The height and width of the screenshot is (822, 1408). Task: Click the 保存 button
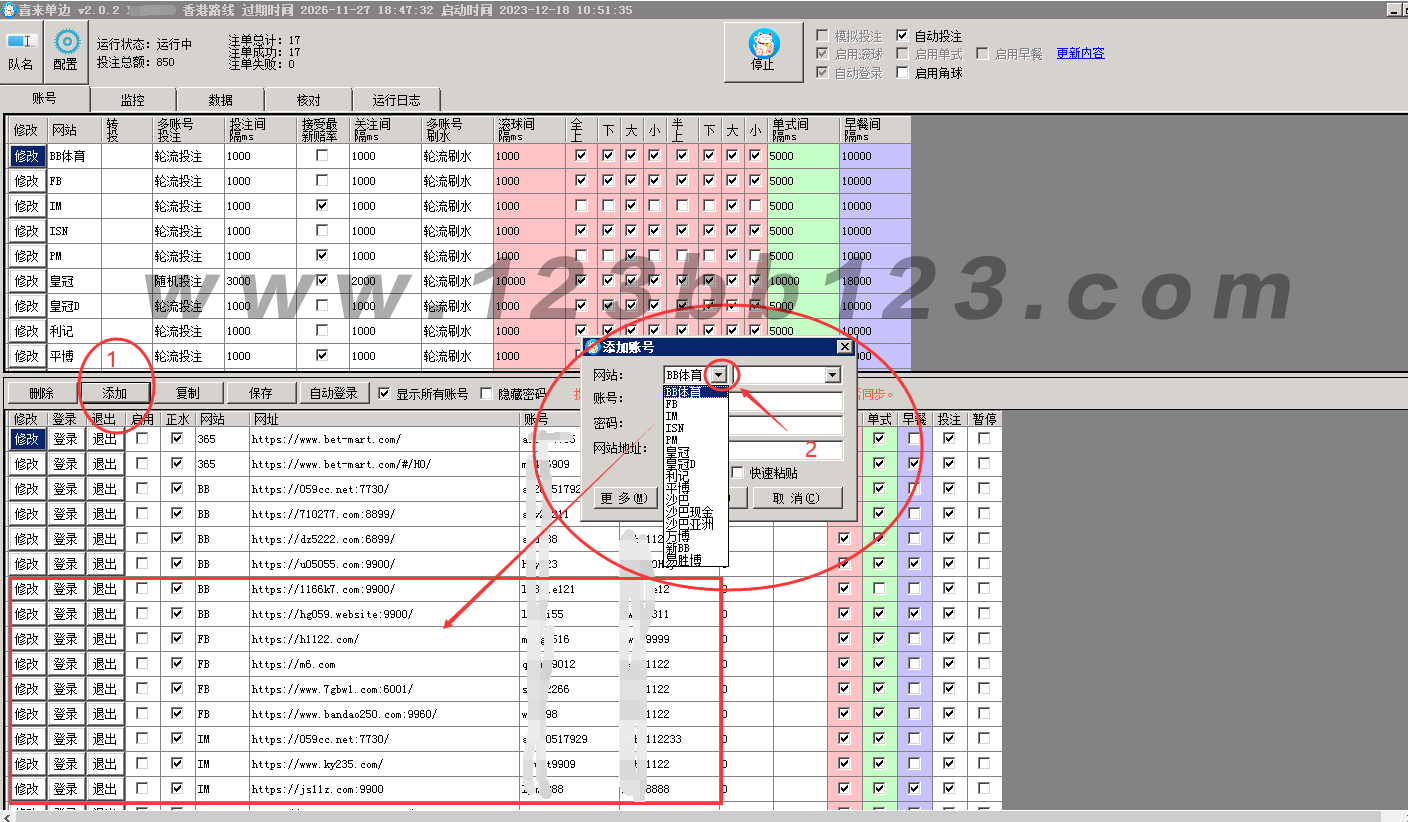tap(261, 394)
